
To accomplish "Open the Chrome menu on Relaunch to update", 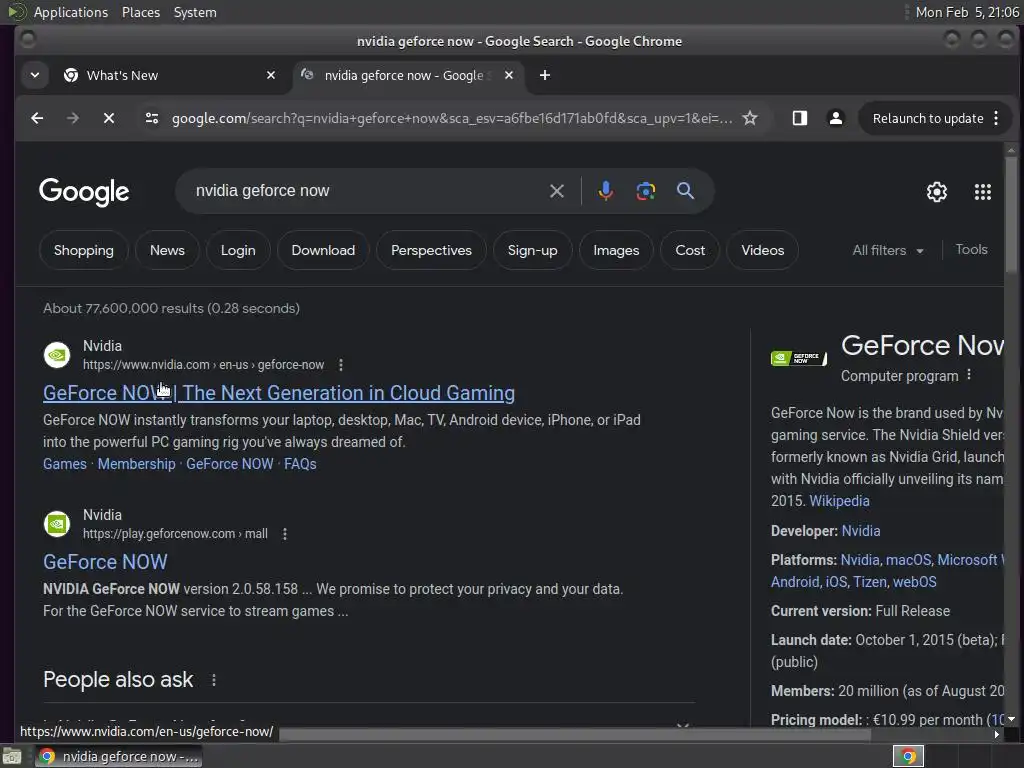I will tap(996, 118).
